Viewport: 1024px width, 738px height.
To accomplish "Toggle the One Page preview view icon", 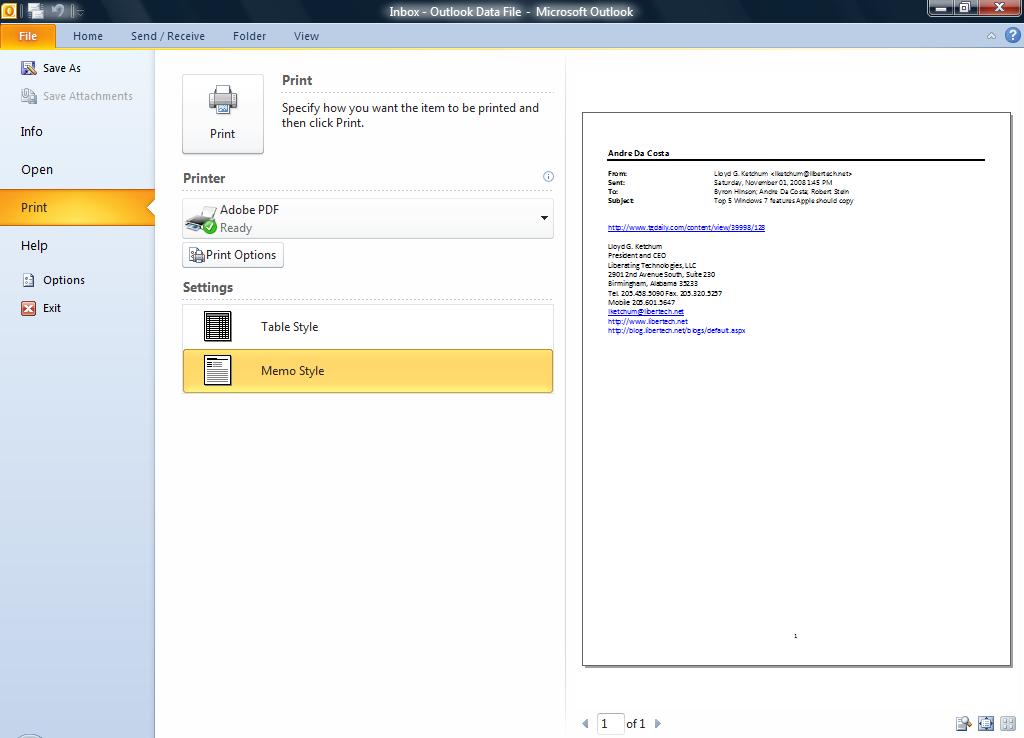I will click(985, 724).
